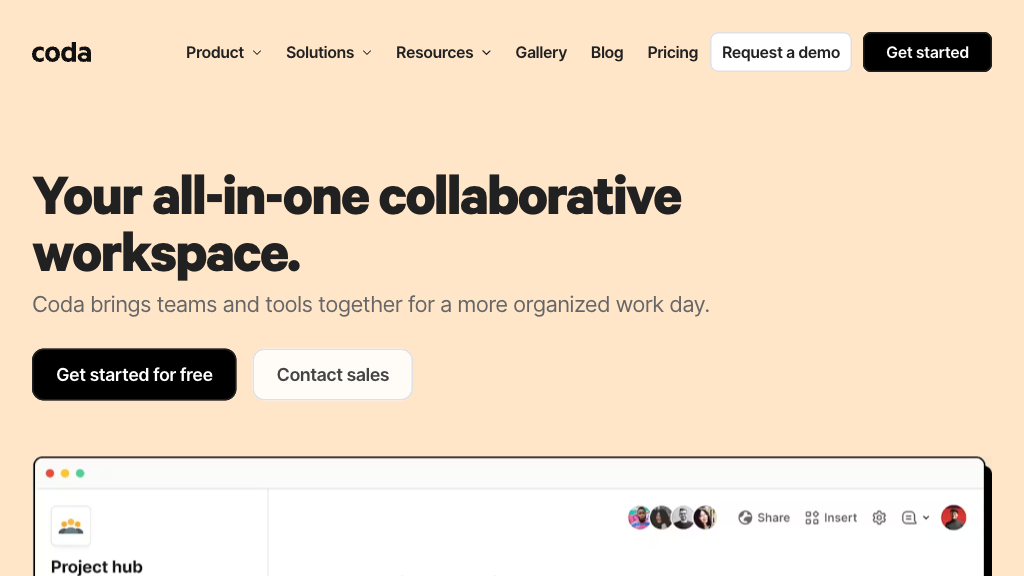Image resolution: width=1024 pixels, height=576 pixels.
Task: Open the Gallery page
Action: tap(541, 53)
